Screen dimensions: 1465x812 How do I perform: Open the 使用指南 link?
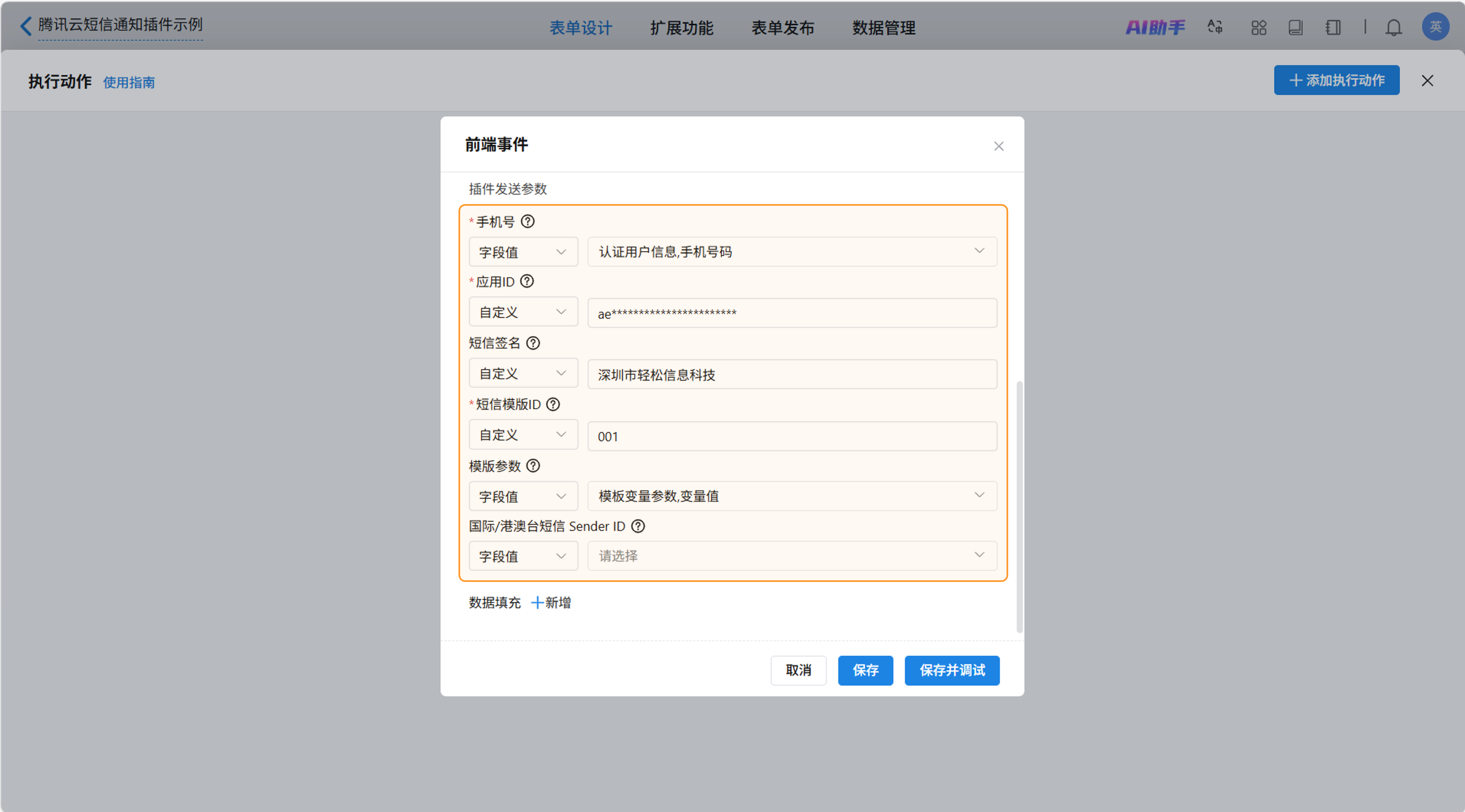(129, 83)
